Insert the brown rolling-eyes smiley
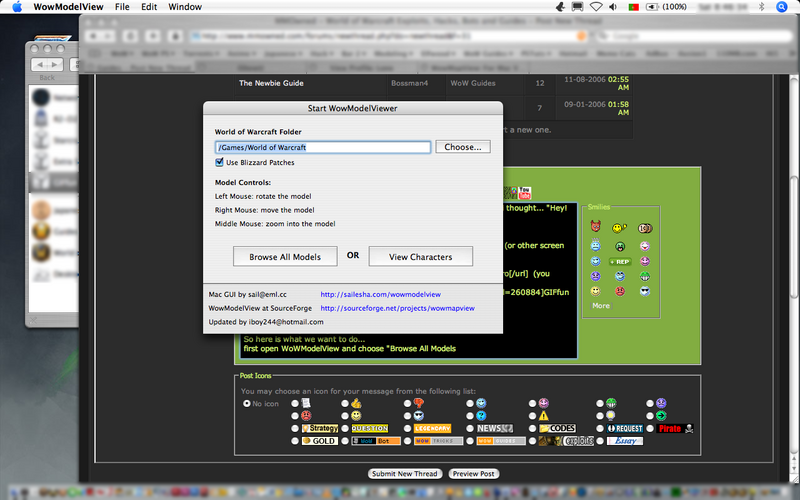 pyautogui.click(x=645, y=228)
